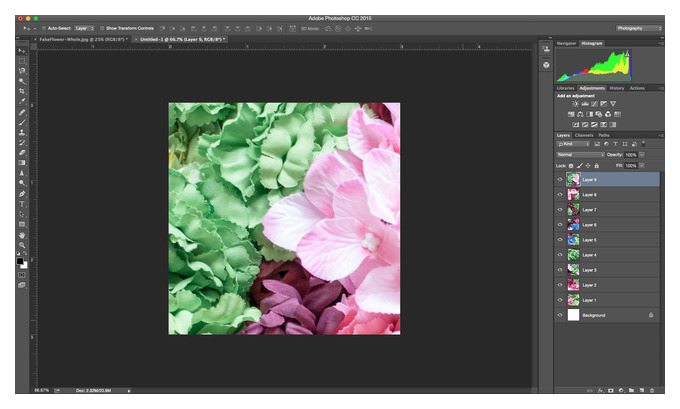Select the Layer 2 thumbnail
Viewport: 680px width, 409px height.
point(573,285)
